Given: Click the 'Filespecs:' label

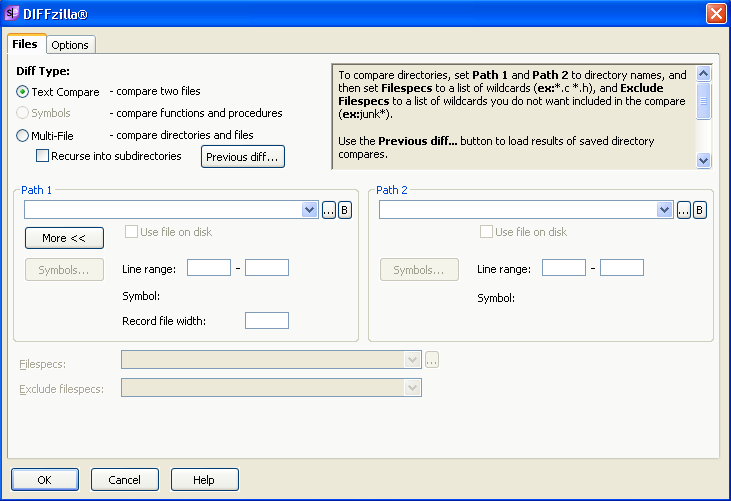Looking at the screenshot, I should pos(42,364).
